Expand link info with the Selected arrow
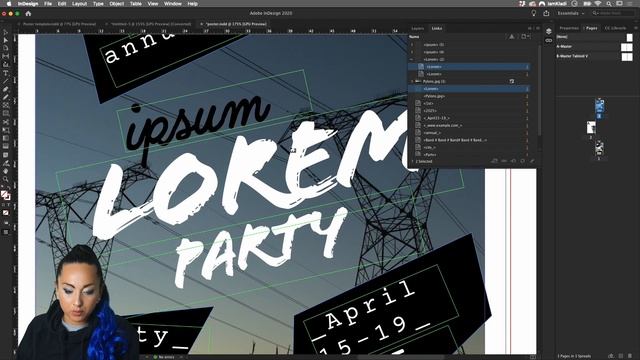This screenshot has height=360, width=640. pyautogui.click(x=411, y=162)
